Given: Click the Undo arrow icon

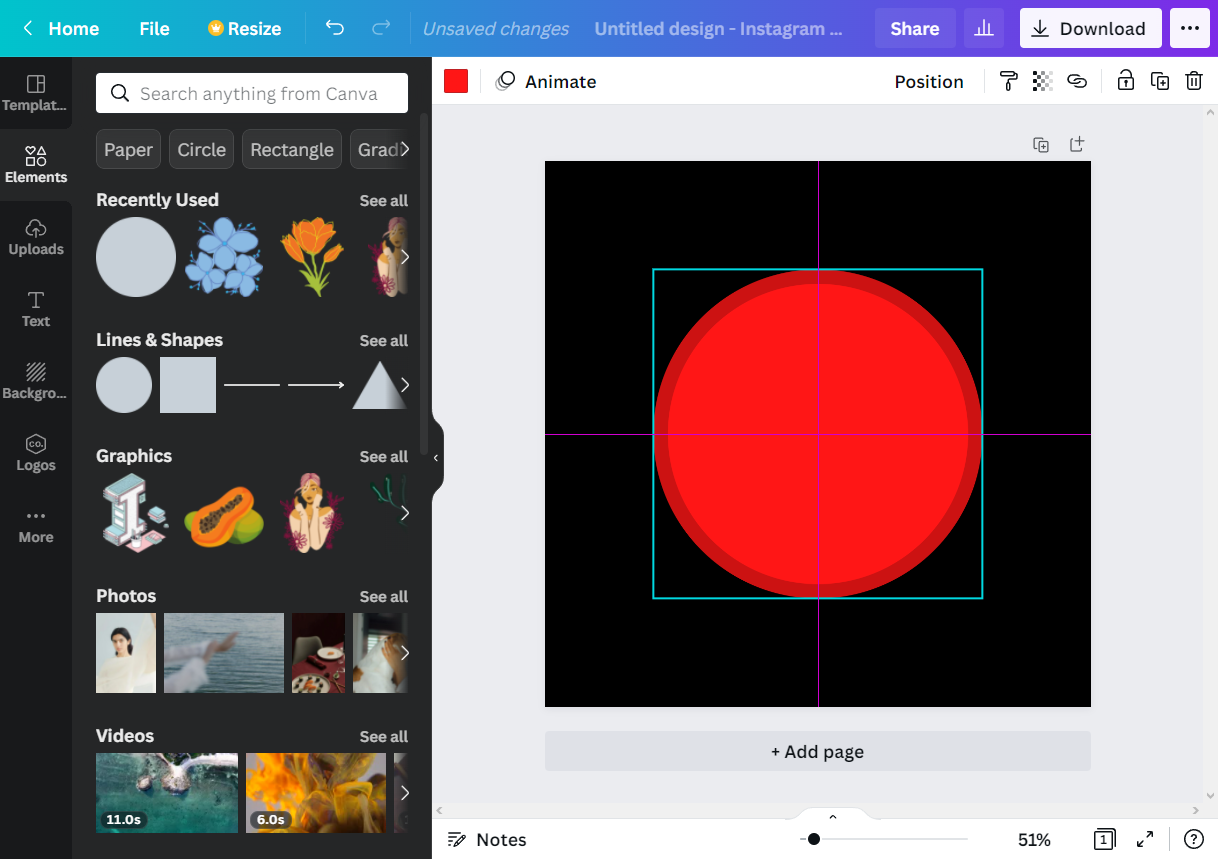Looking at the screenshot, I should coord(335,28).
